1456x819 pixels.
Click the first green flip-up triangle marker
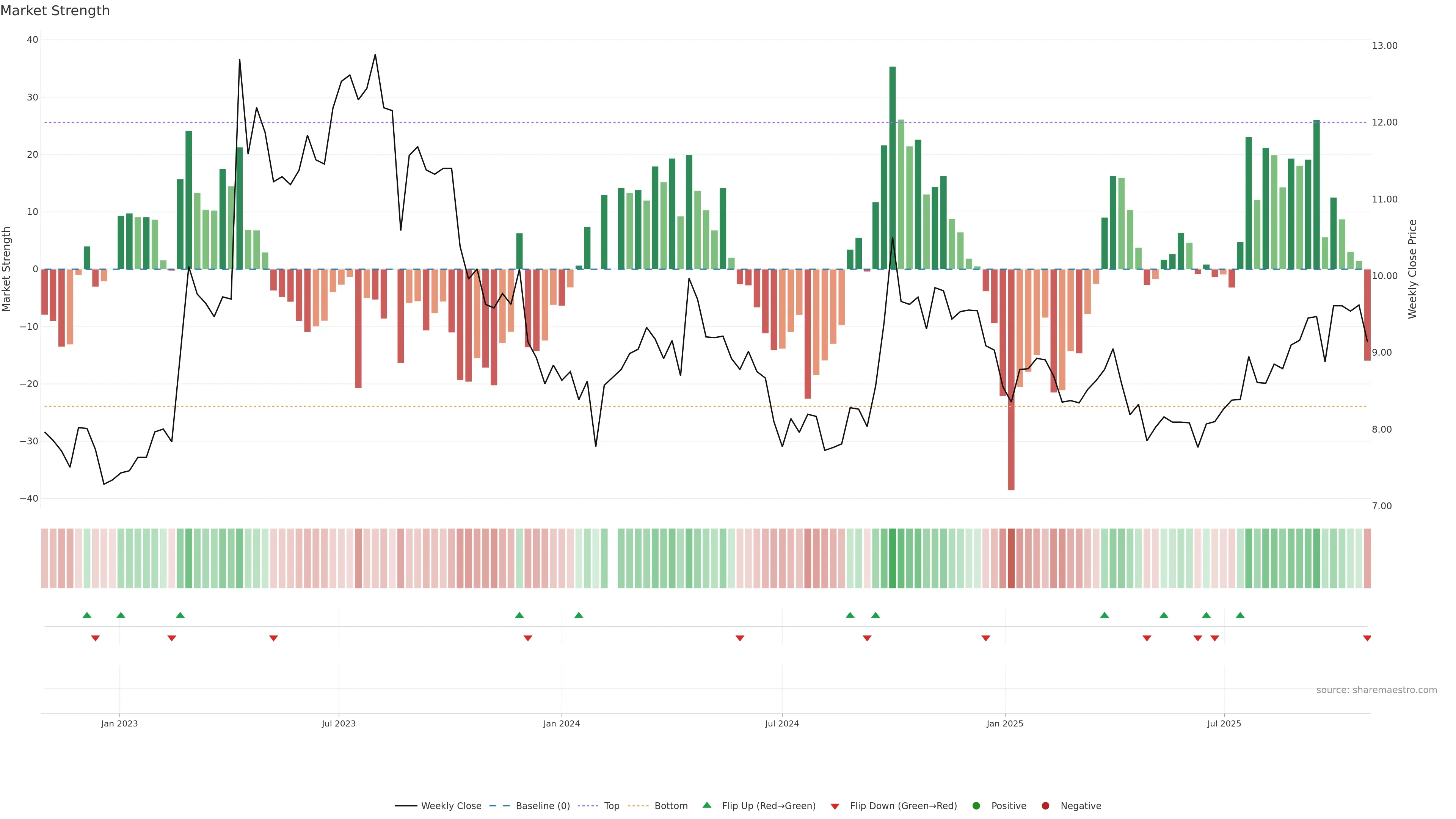86,615
